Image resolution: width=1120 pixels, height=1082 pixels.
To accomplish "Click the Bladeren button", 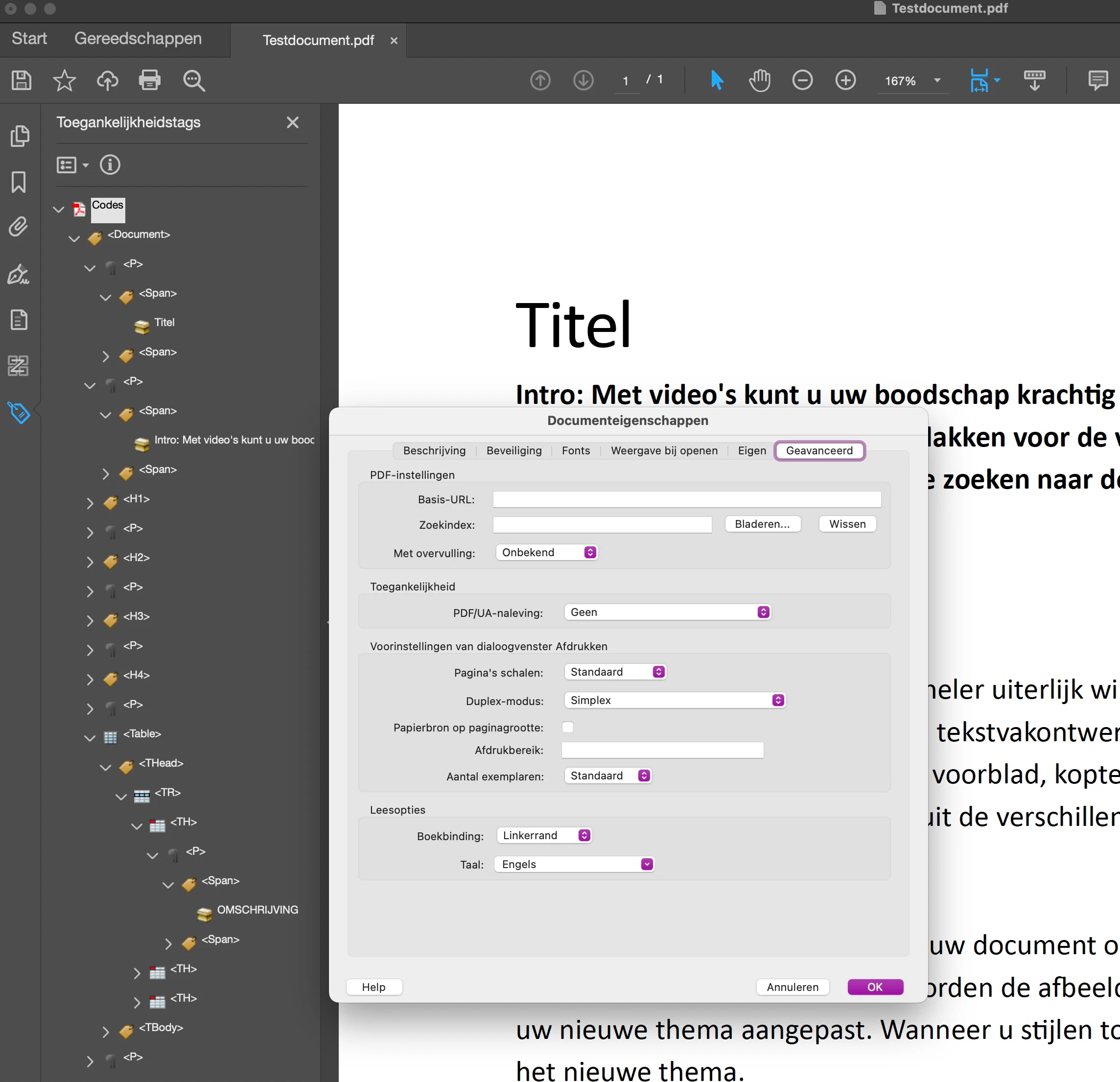I will [762, 524].
